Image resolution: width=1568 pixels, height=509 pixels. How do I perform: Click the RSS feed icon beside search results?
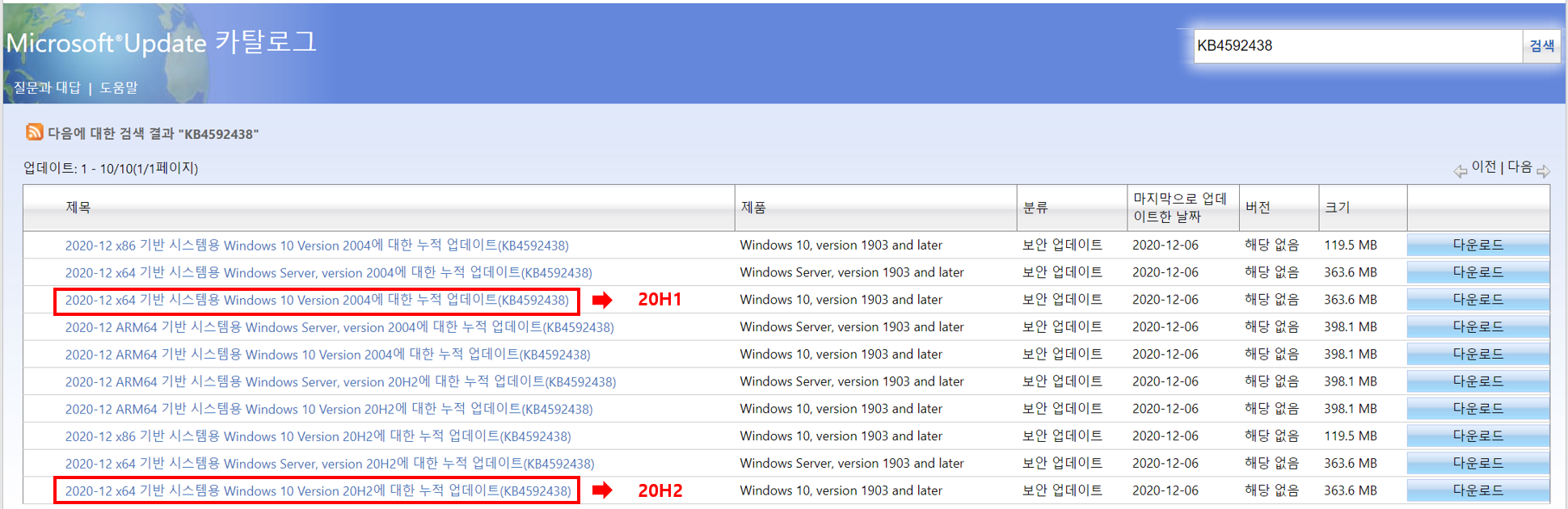pos(34,132)
